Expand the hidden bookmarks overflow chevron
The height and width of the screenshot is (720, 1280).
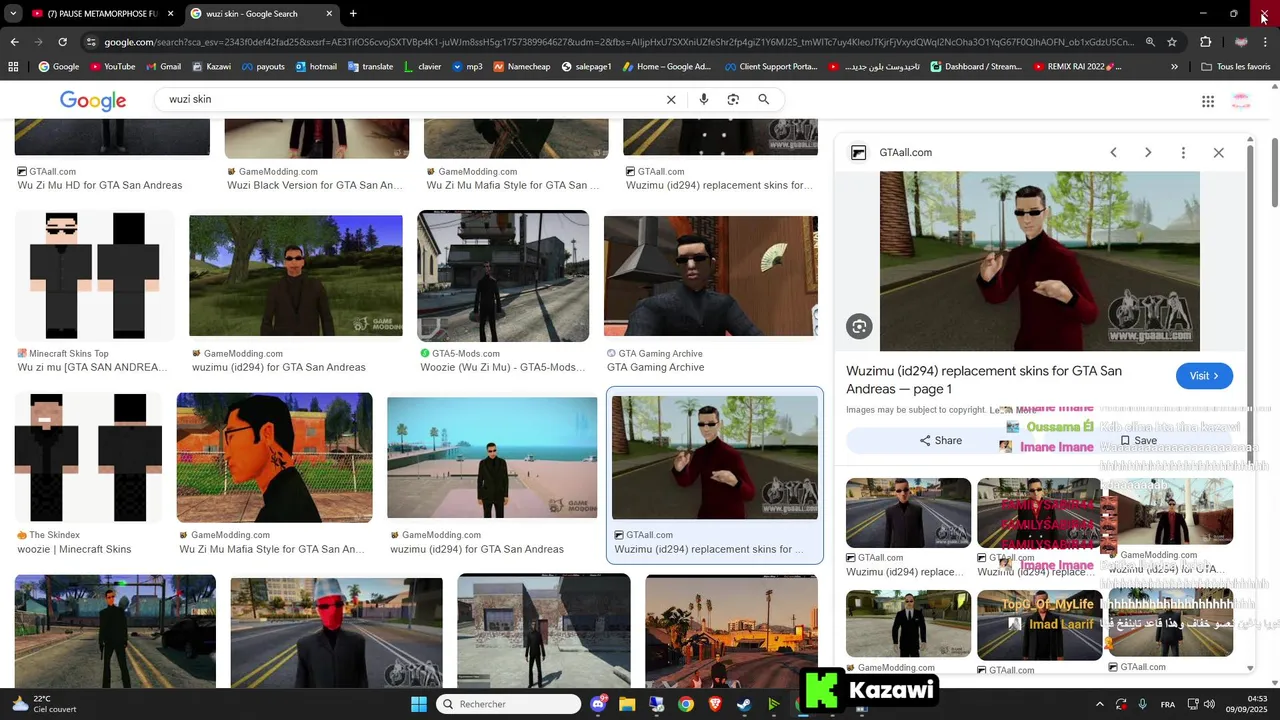[x=1174, y=67]
